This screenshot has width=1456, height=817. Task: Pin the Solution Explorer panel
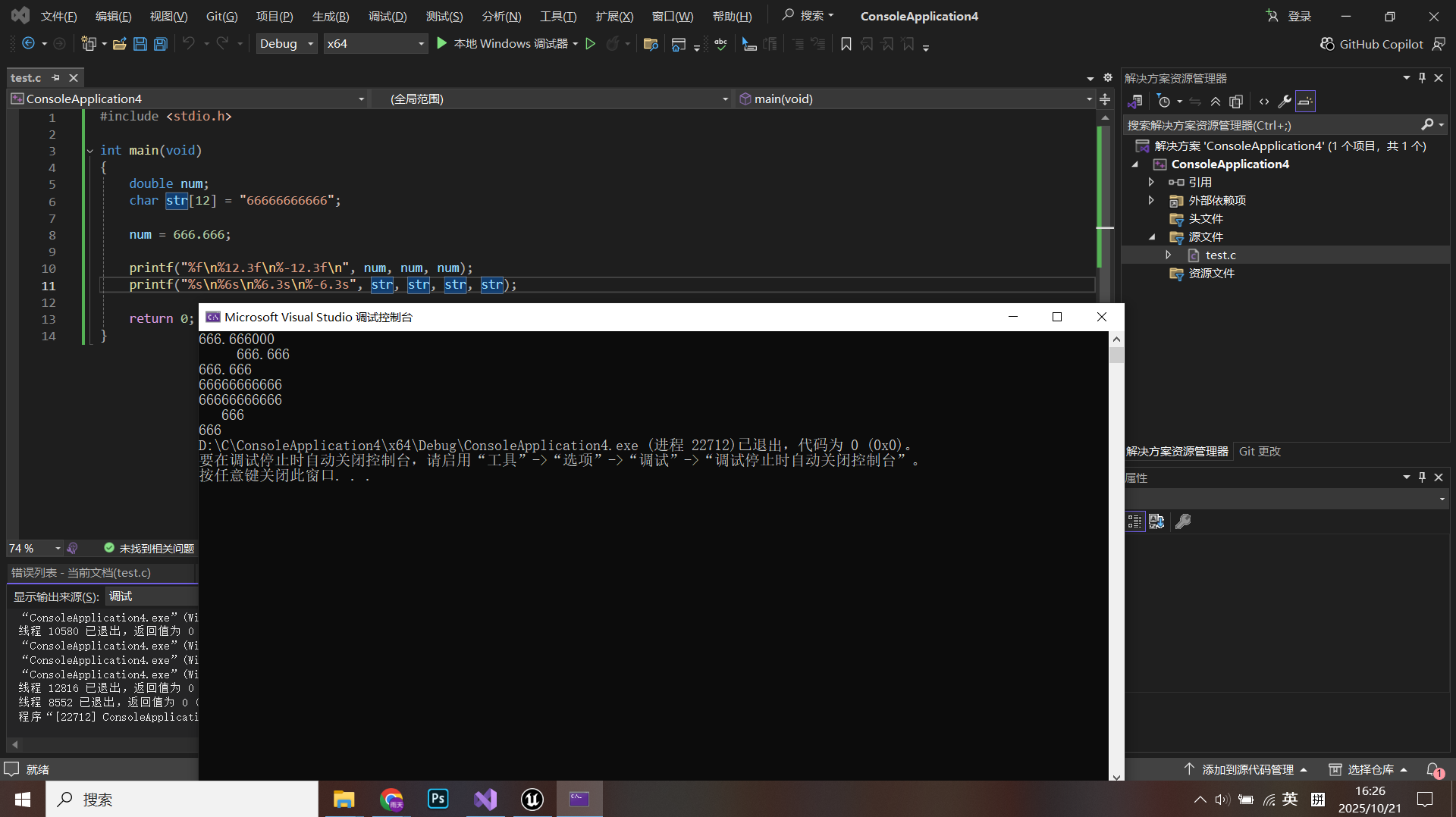pos(1423,77)
